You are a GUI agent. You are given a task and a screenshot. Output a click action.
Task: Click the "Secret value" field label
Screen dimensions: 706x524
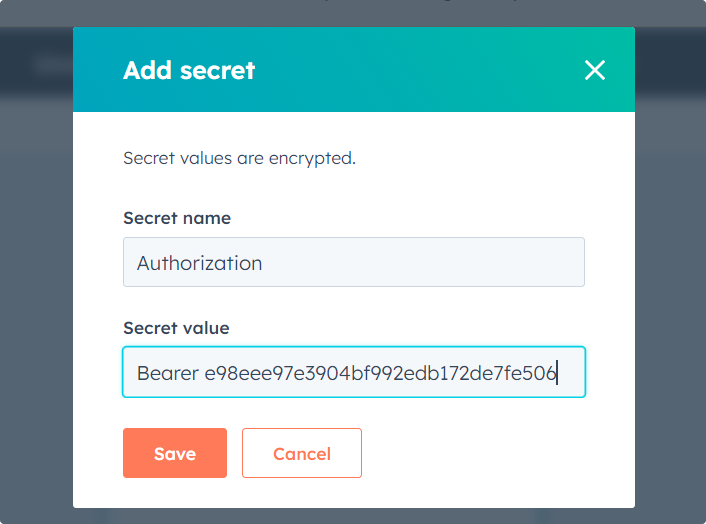pos(176,328)
